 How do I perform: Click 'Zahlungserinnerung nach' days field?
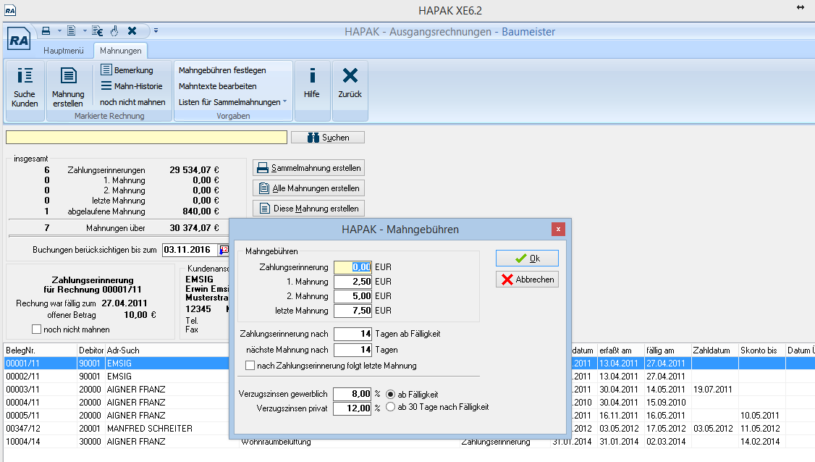click(x=352, y=334)
